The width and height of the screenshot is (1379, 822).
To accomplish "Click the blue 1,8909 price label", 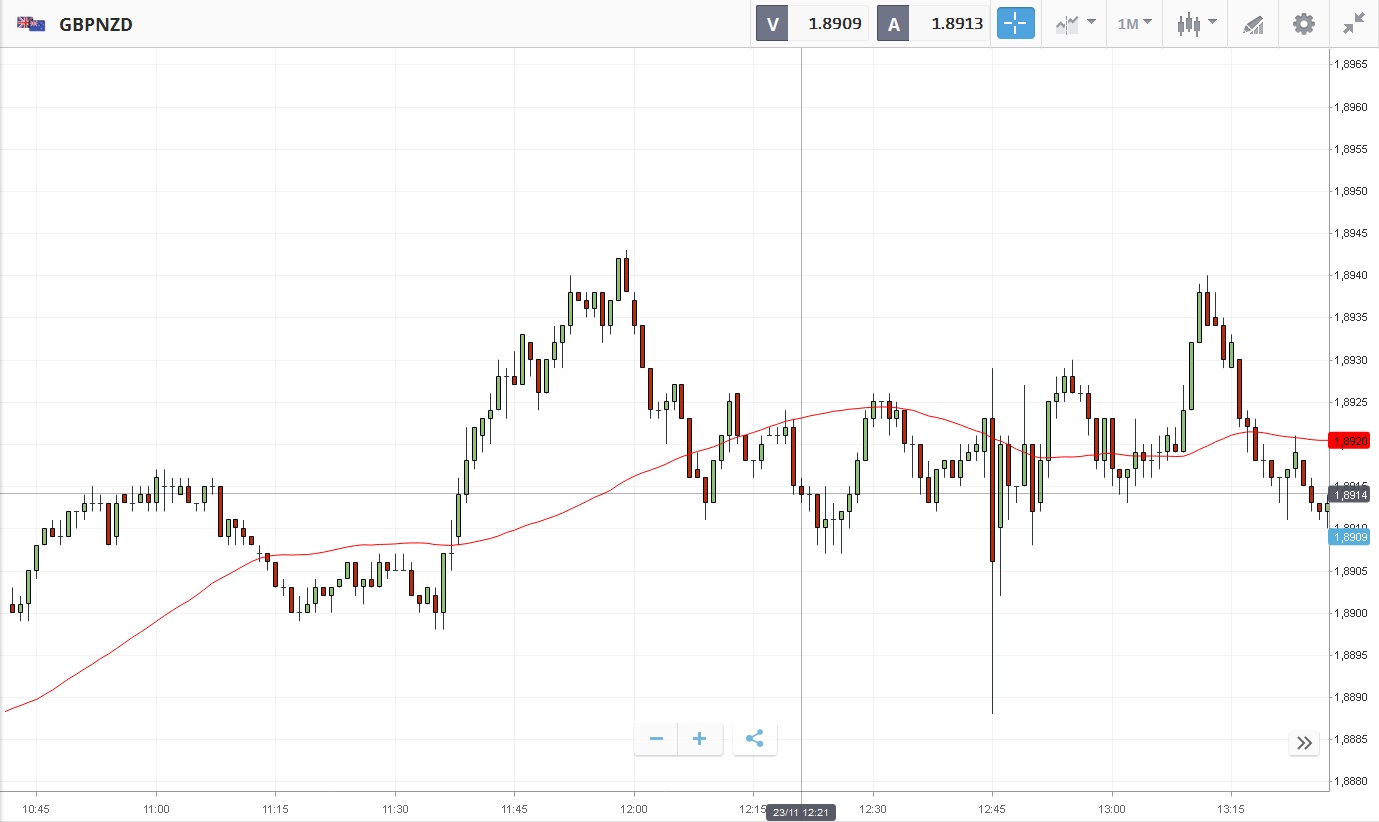I will click(x=1348, y=537).
